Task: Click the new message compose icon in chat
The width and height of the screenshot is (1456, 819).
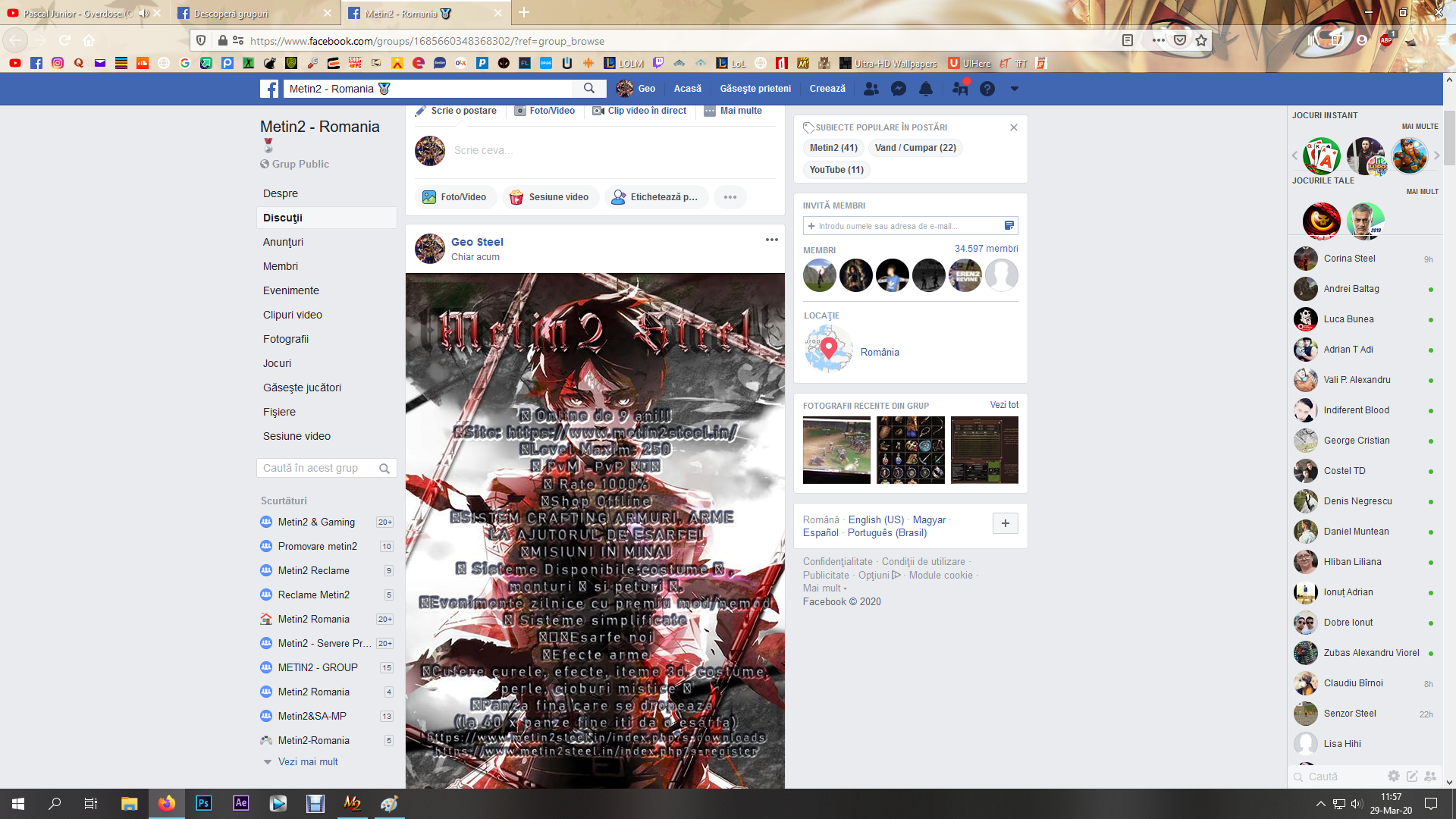Action: pos(1412,776)
